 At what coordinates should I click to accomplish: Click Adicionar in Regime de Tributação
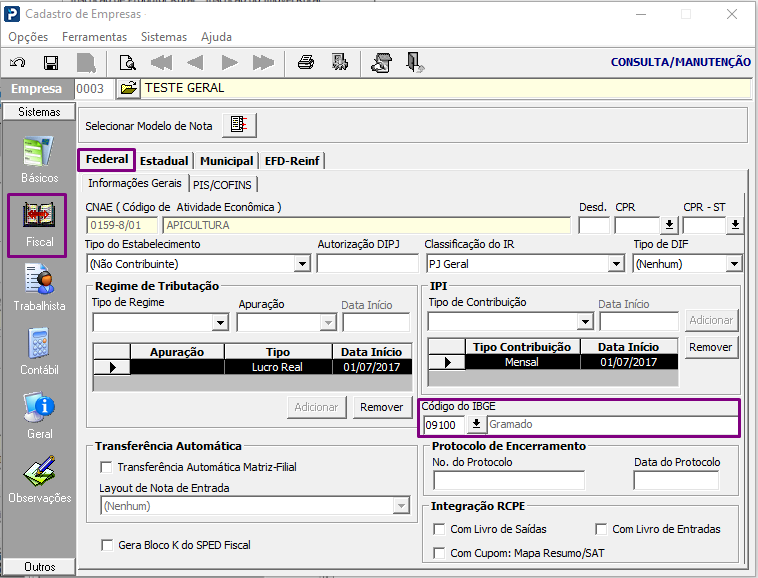click(x=317, y=407)
